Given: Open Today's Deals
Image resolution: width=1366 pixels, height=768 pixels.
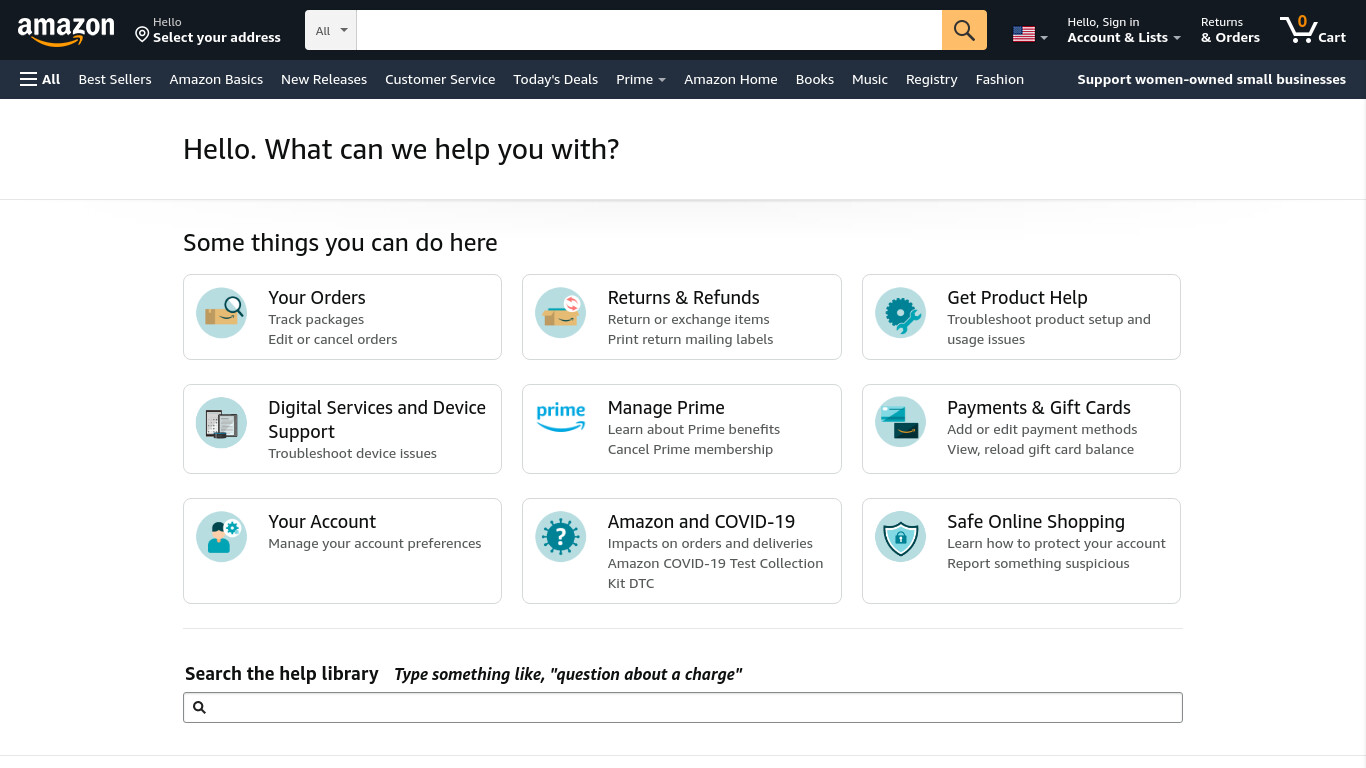Looking at the screenshot, I should (x=555, y=79).
